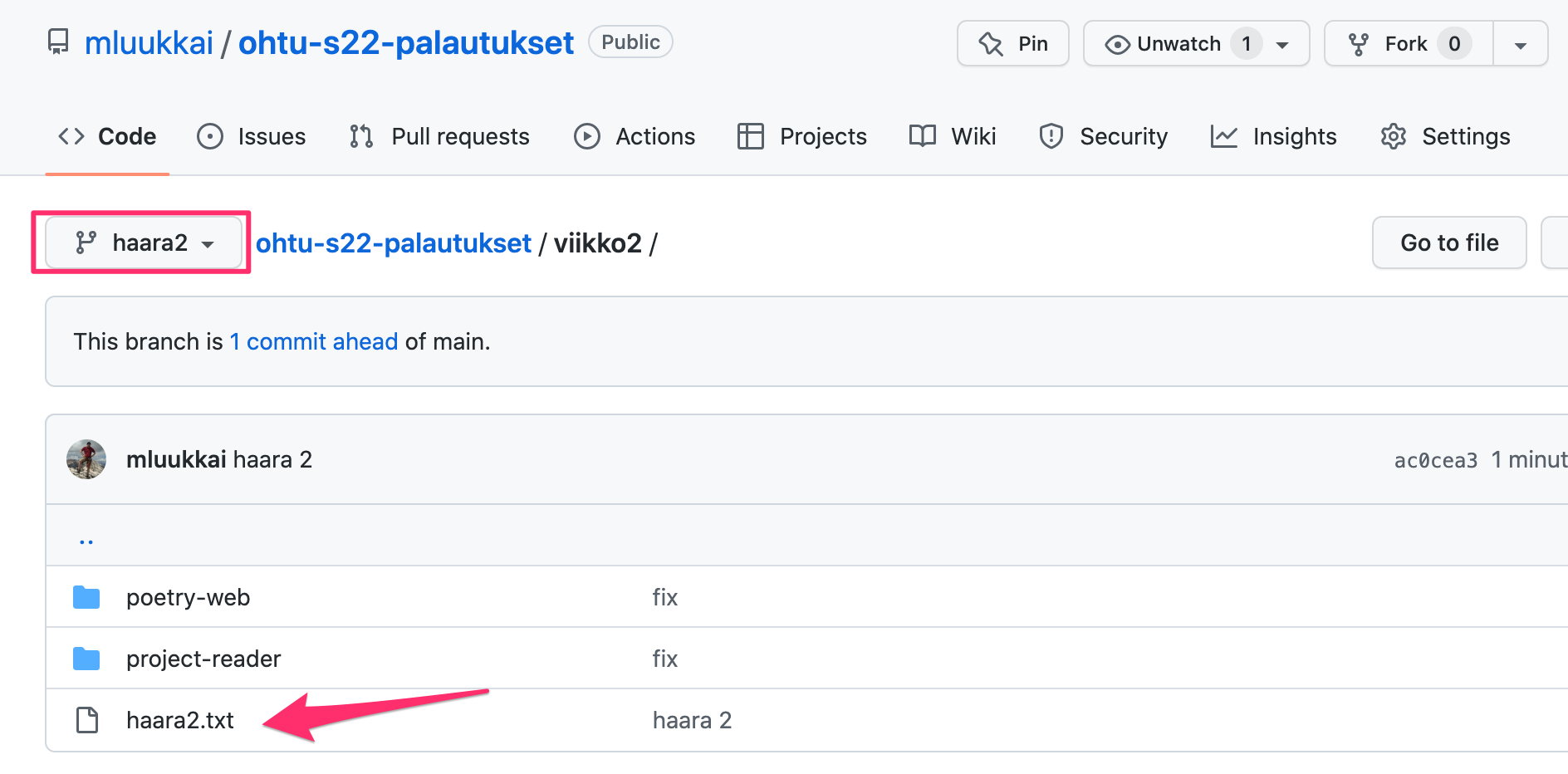The width and height of the screenshot is (1568, 774).
Task: Navigate up via the parent directory '..' link
Action: point(86,538)
